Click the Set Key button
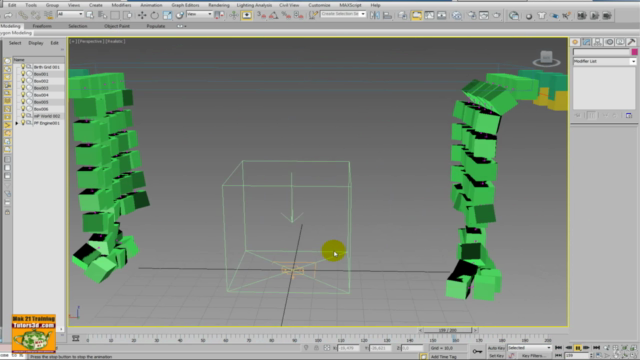Screen dimensions: 640x360 click(x=496, y=356)
